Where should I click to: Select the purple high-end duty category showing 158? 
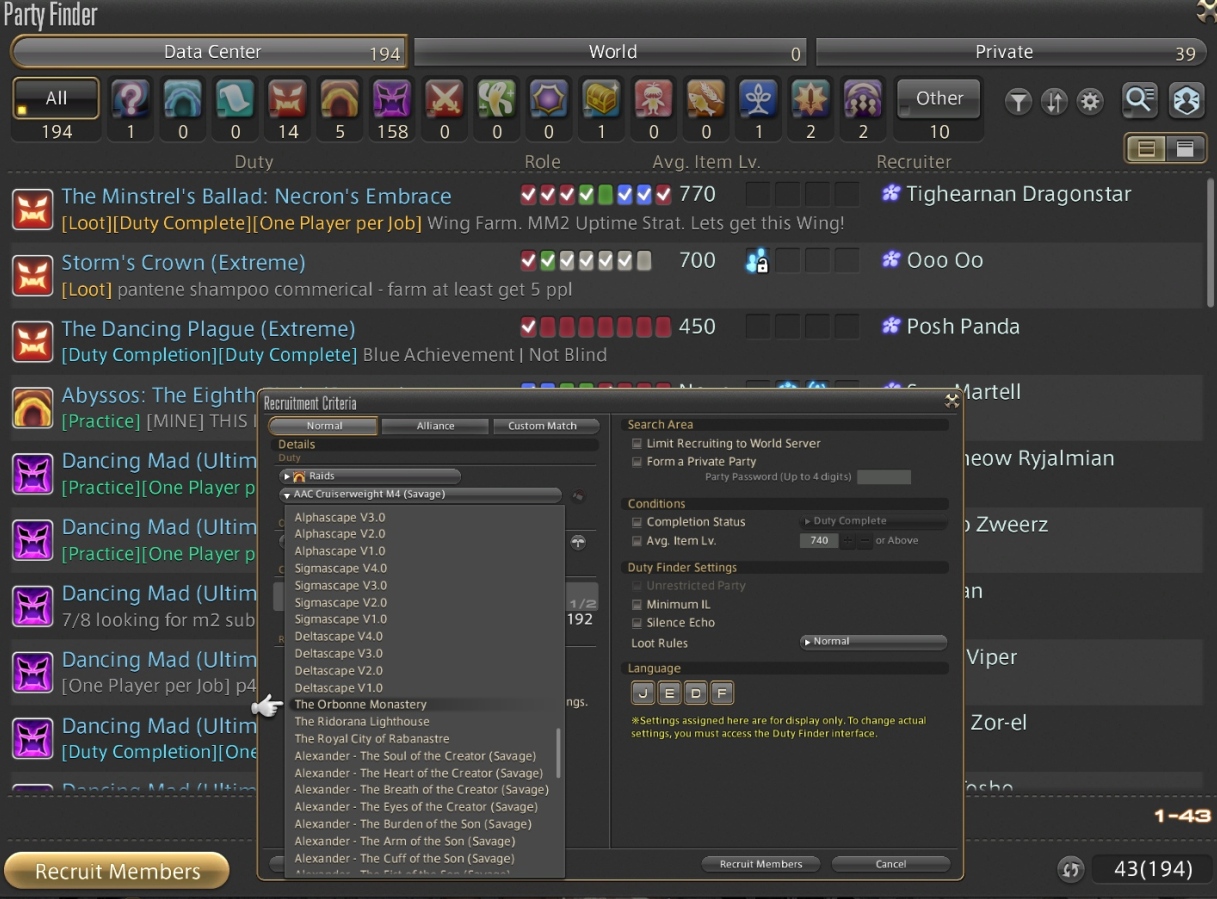392,99
